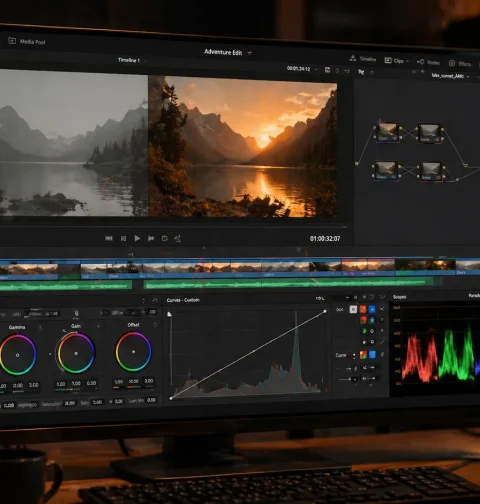The height and width of the screenshot is (504, 480).
Task: Click the green parade waveform in Scopes
Action: [456, 355]
